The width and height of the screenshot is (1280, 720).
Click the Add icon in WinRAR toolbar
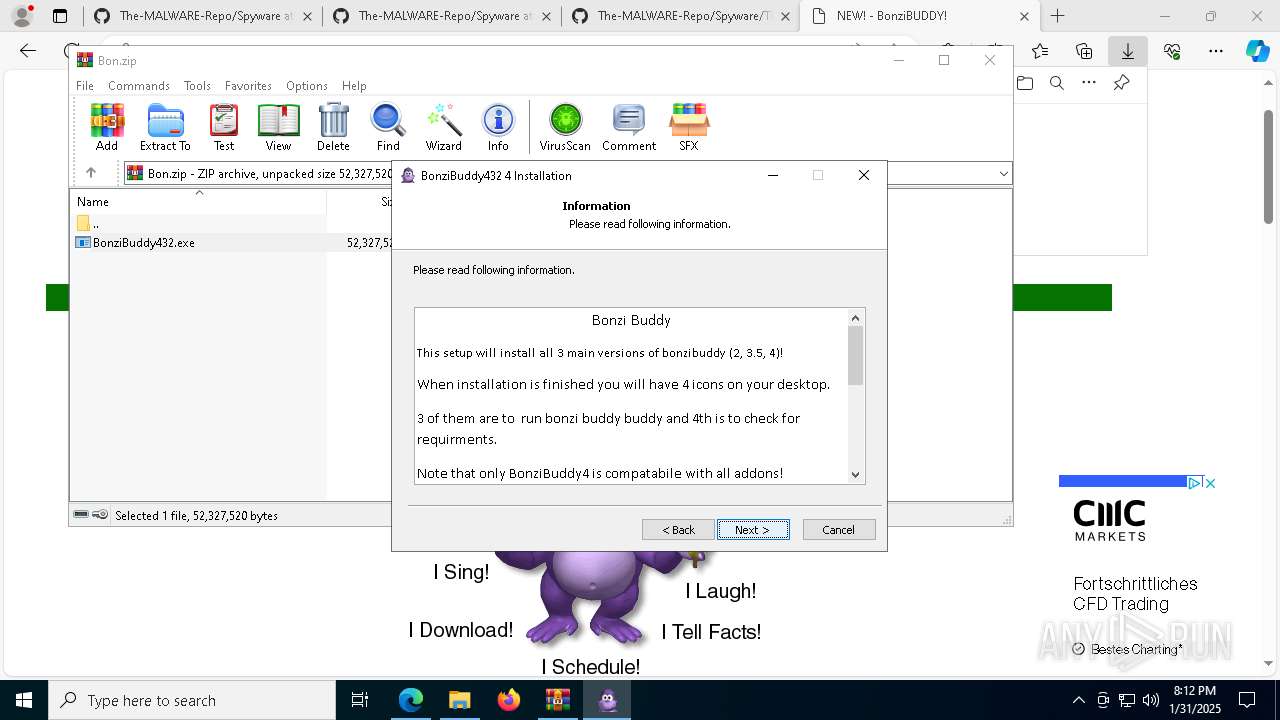(x=107, y=127)
